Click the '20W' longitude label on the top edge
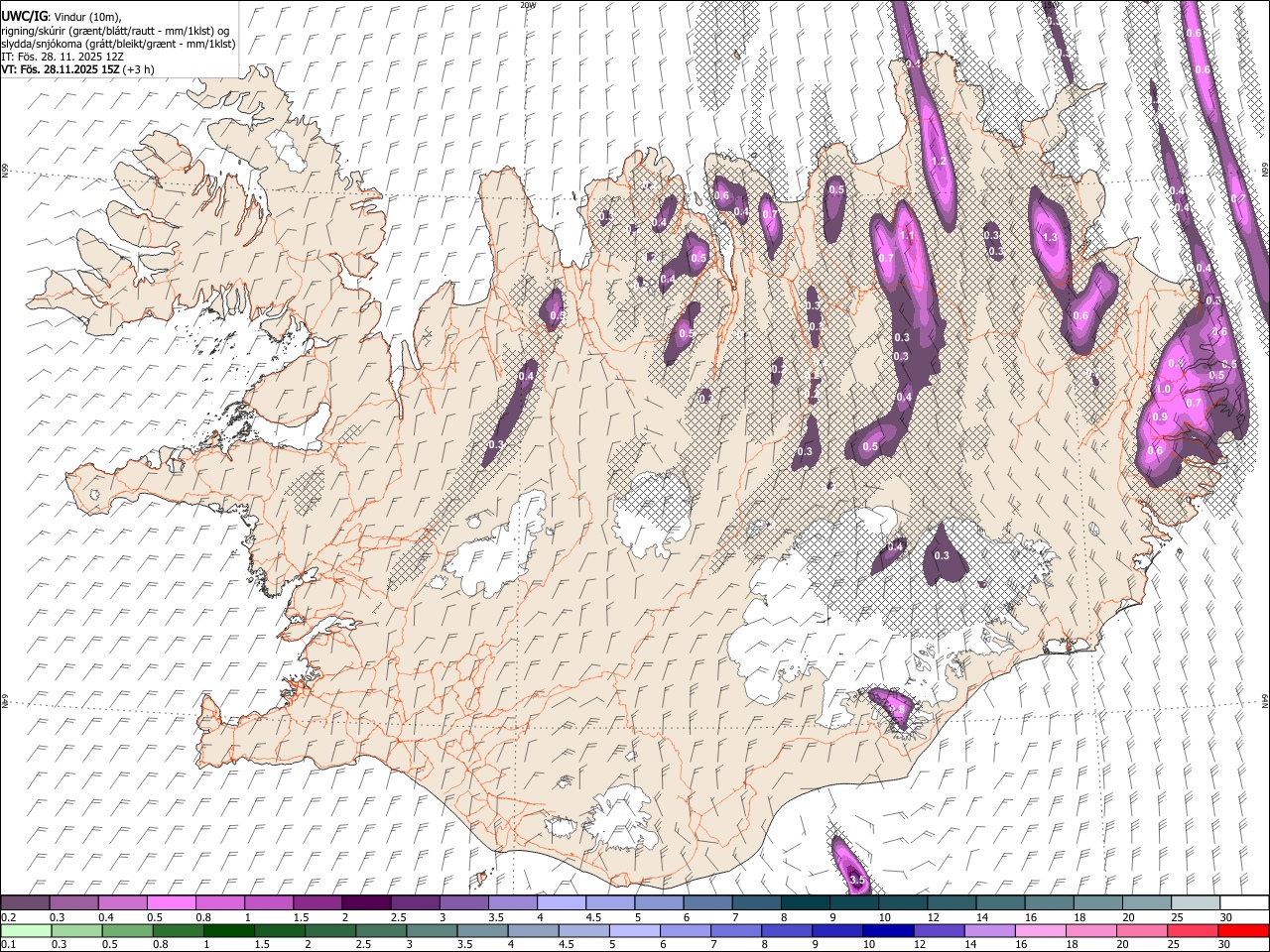The height and width of the screenshot is (952, 1270). (x=528, y=5)
